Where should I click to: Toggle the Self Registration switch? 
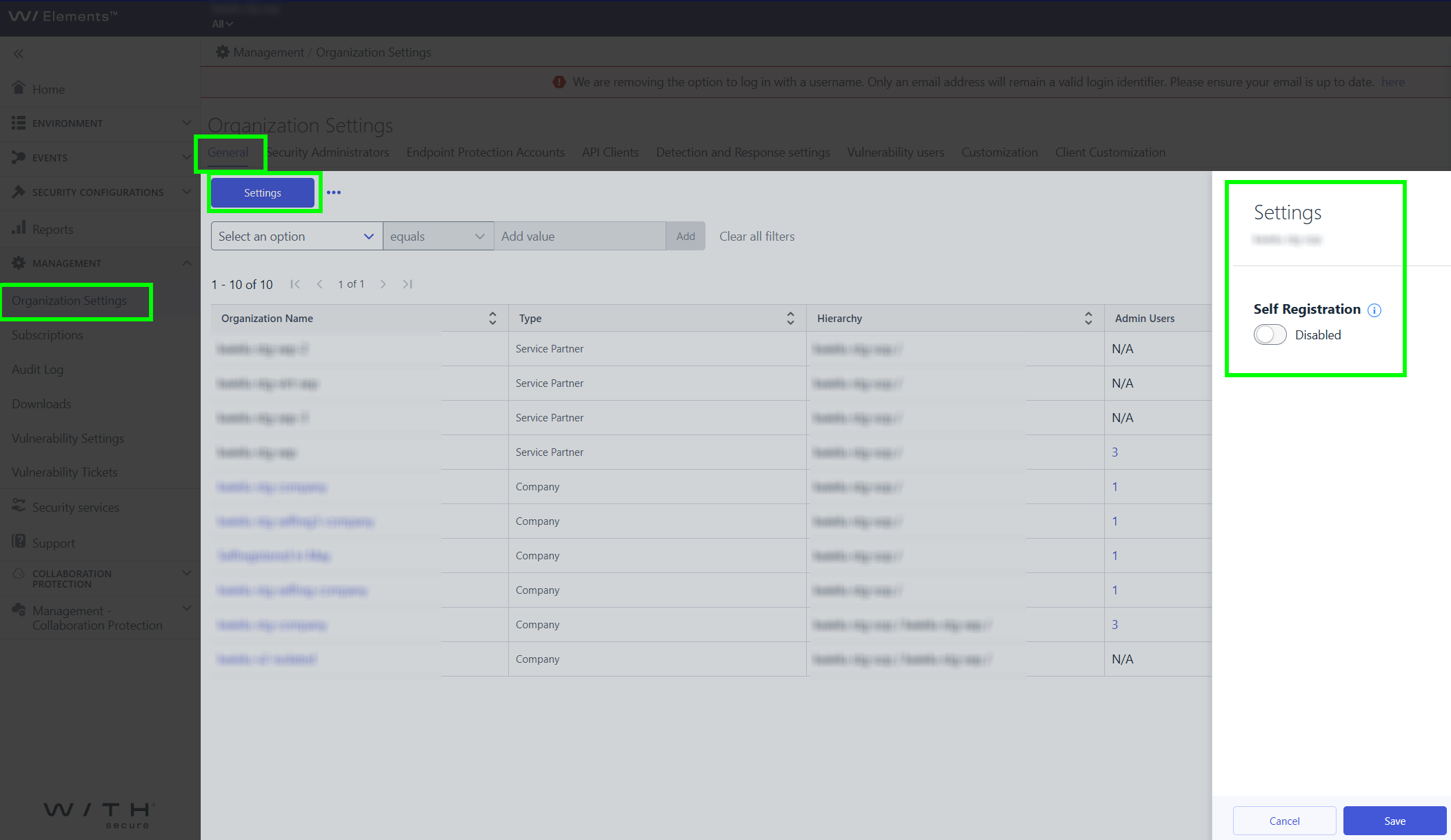[x=1270, y=334]
